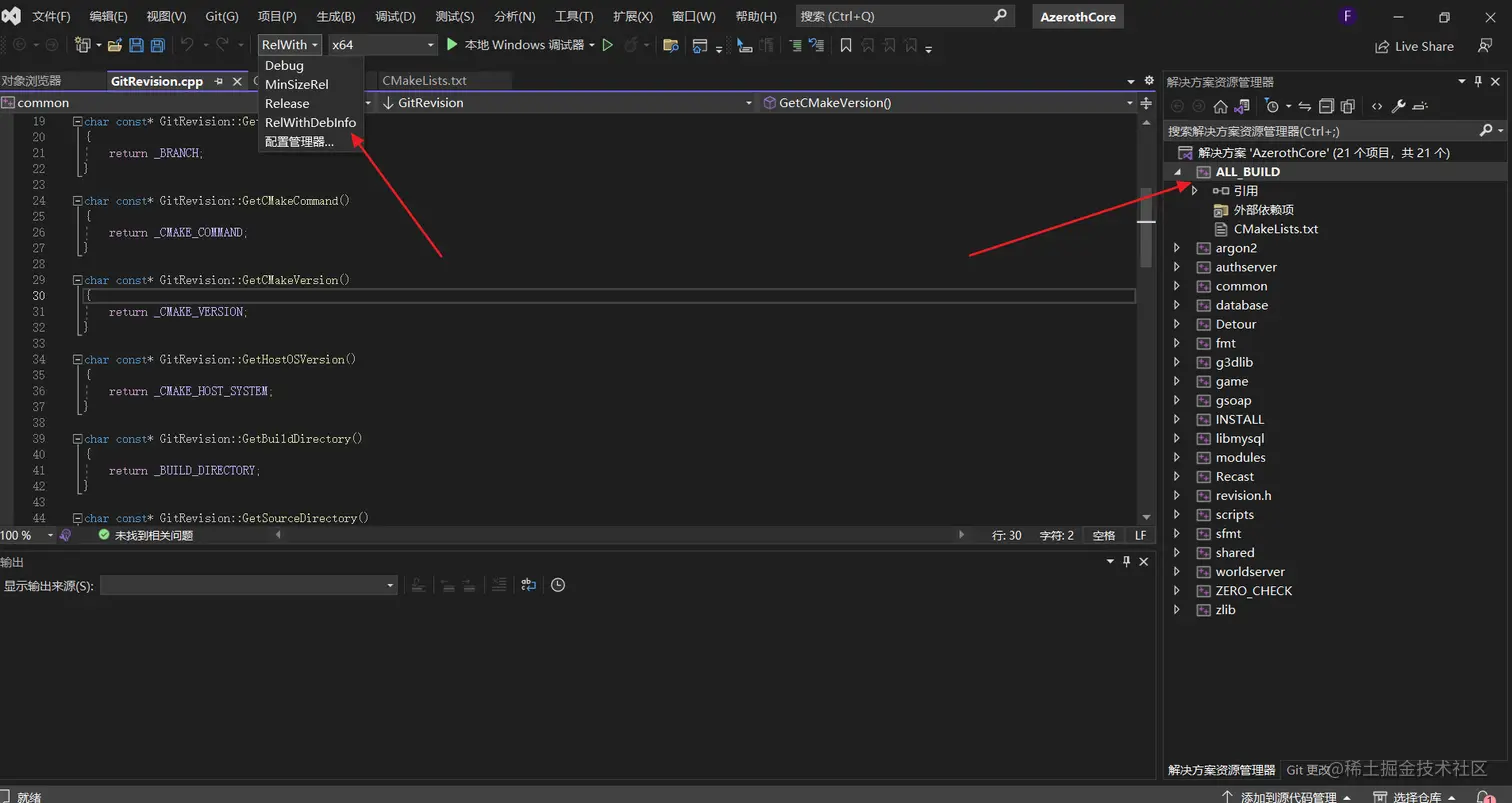Click the New Project toolbar icon
The height and width of the screenshot is (803, 1512).
[x=83, y=45]
